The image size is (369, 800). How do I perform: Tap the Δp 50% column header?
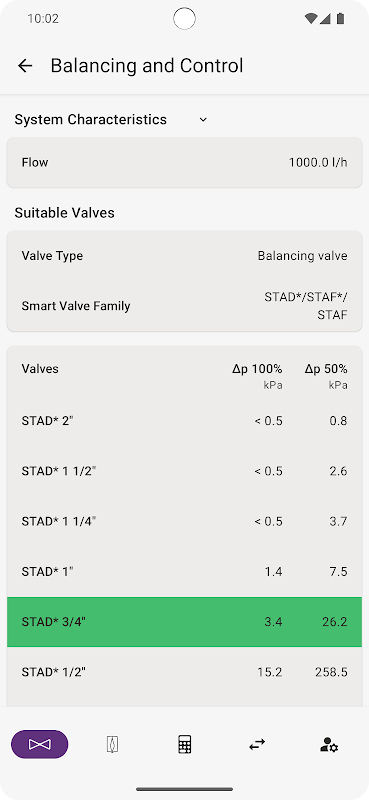point(326,375)
